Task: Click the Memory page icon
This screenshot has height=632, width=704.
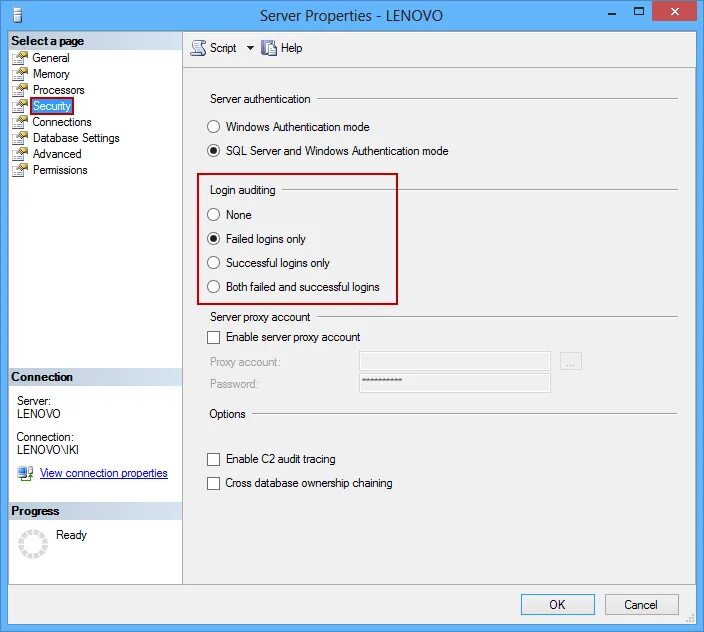Action: pyautogui.click(x=20, y=74)
